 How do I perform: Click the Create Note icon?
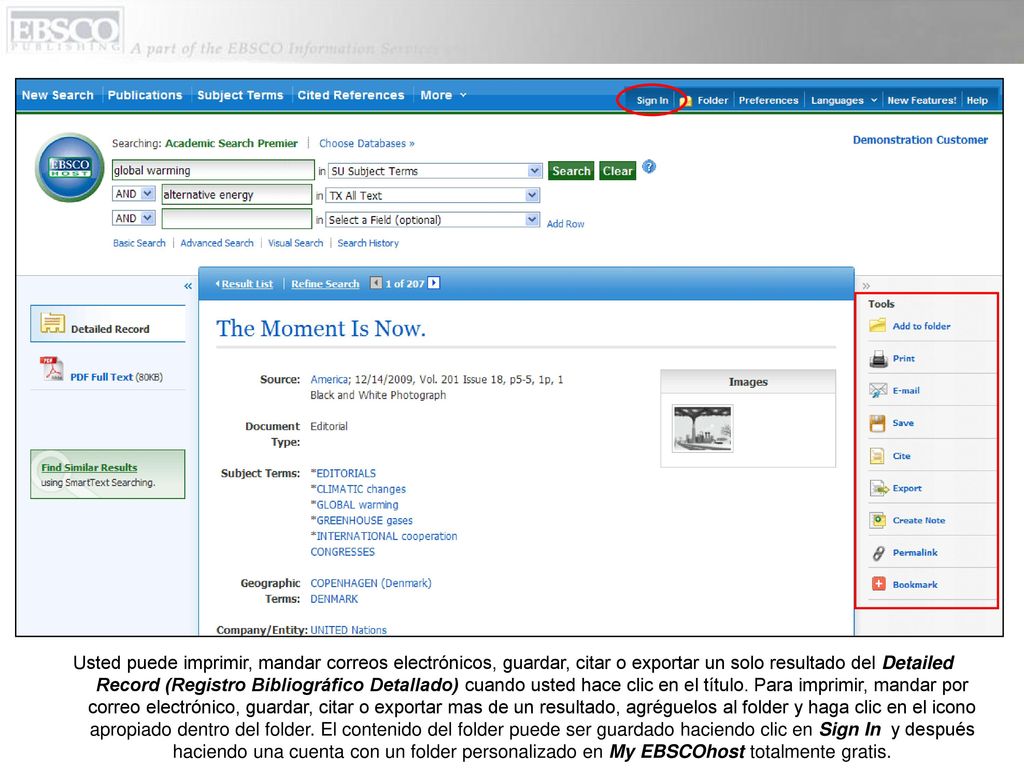tap(878, 520)
